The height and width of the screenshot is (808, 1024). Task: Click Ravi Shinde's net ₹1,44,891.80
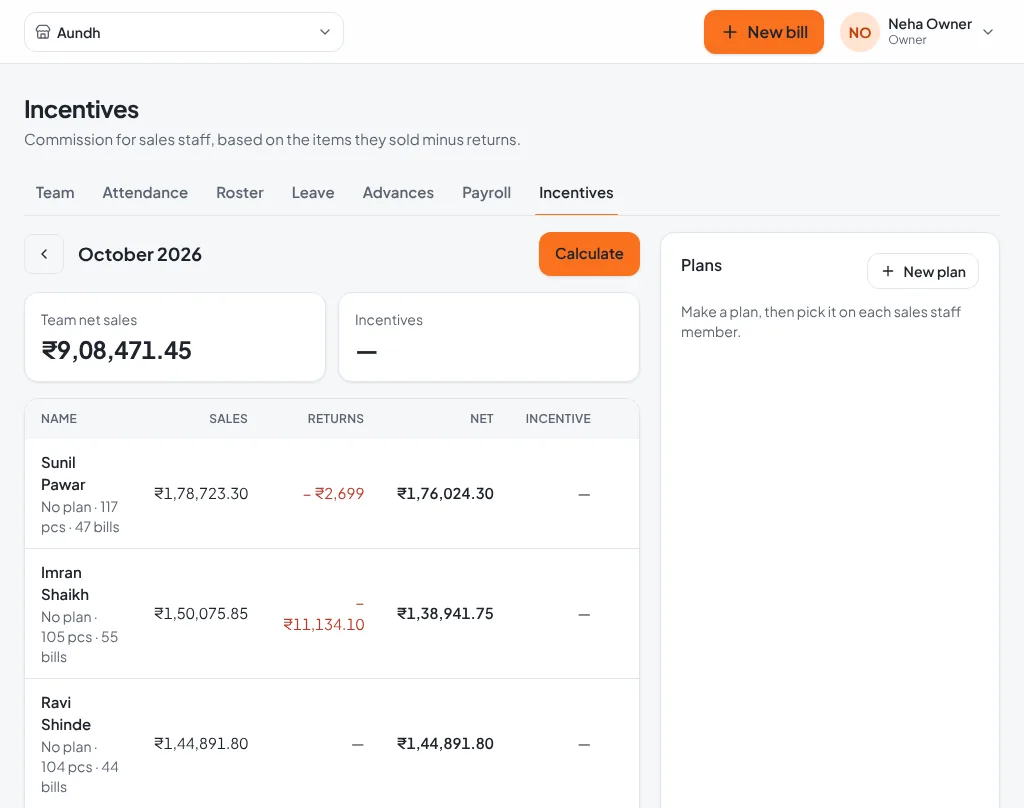(445, 744)
